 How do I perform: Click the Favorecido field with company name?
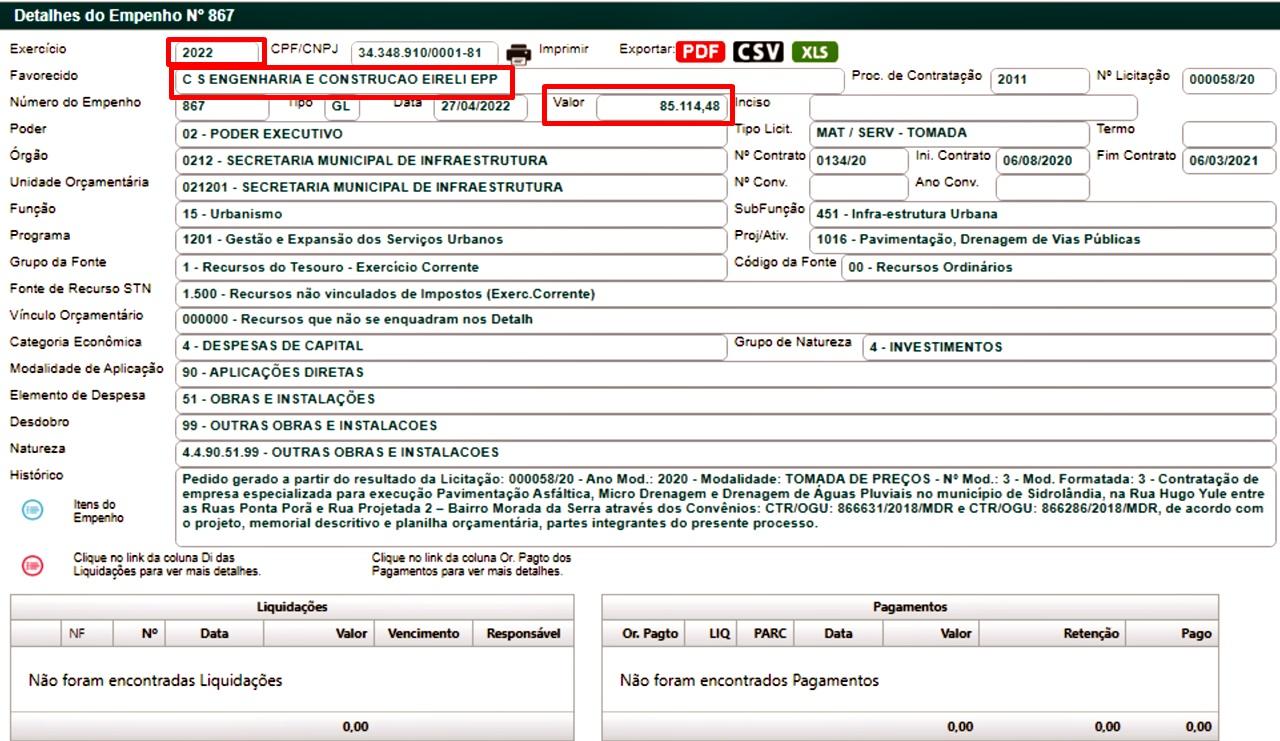pos(342,80)
